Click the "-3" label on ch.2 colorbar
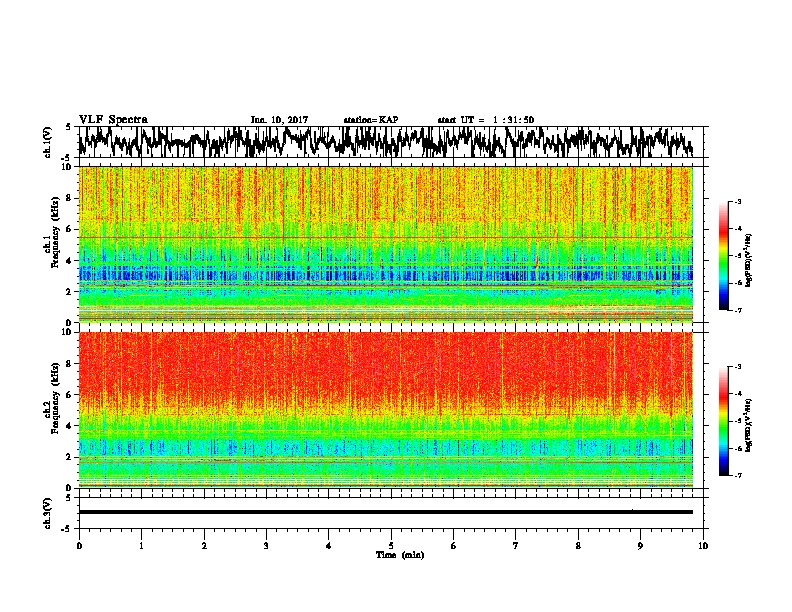Image resolution: width=792 pixels, height=612 pixels. (x=738, y=367)
